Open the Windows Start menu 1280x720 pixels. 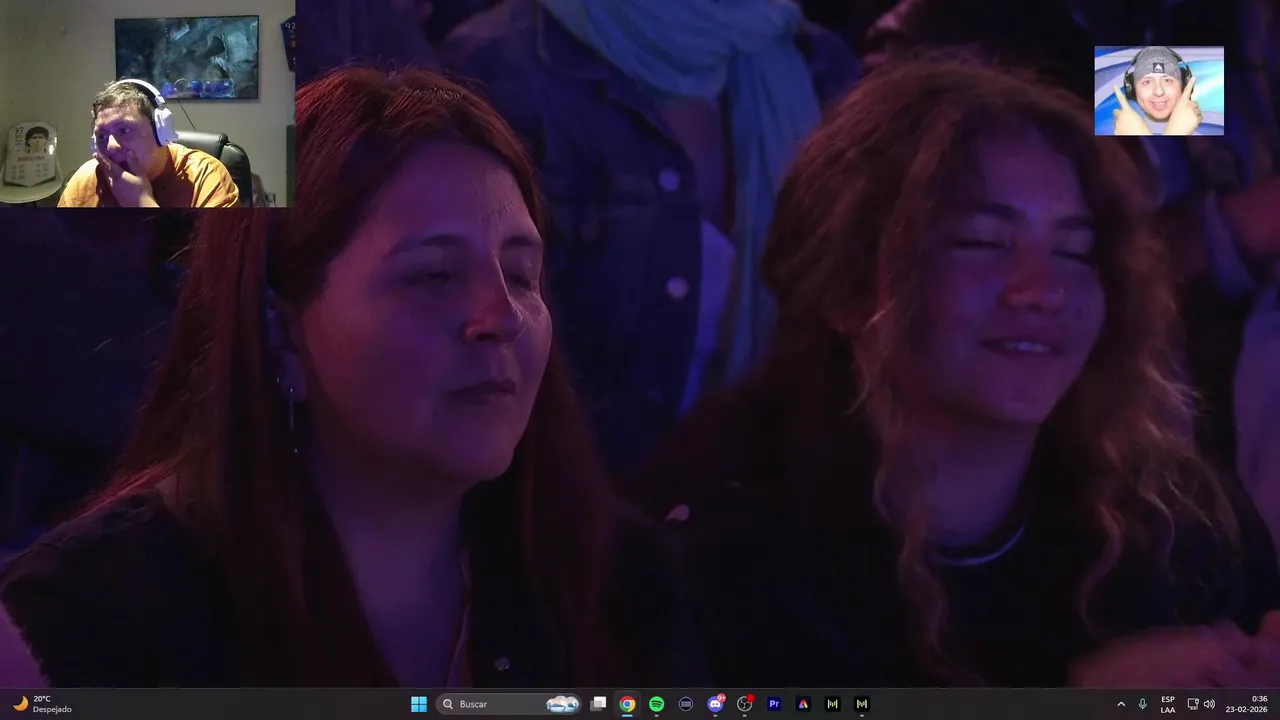tap(419, 704)
